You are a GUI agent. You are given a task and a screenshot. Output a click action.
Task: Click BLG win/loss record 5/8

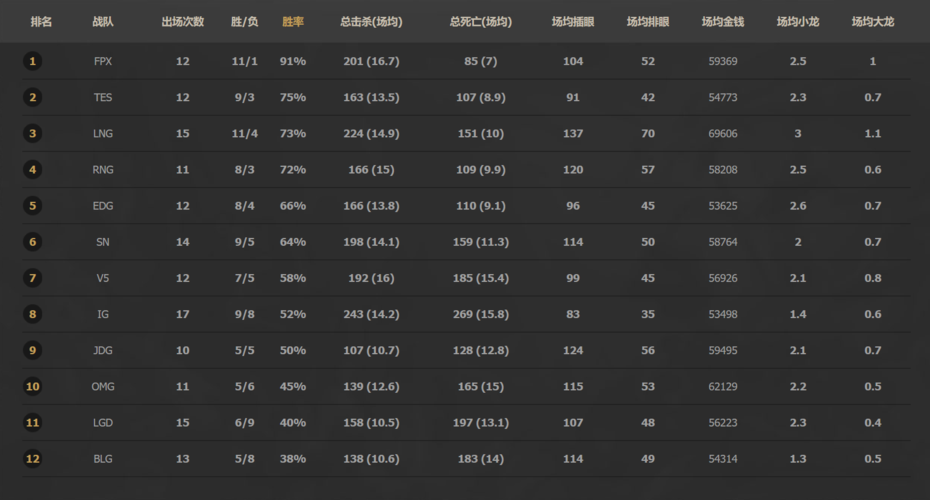point(244,459)
